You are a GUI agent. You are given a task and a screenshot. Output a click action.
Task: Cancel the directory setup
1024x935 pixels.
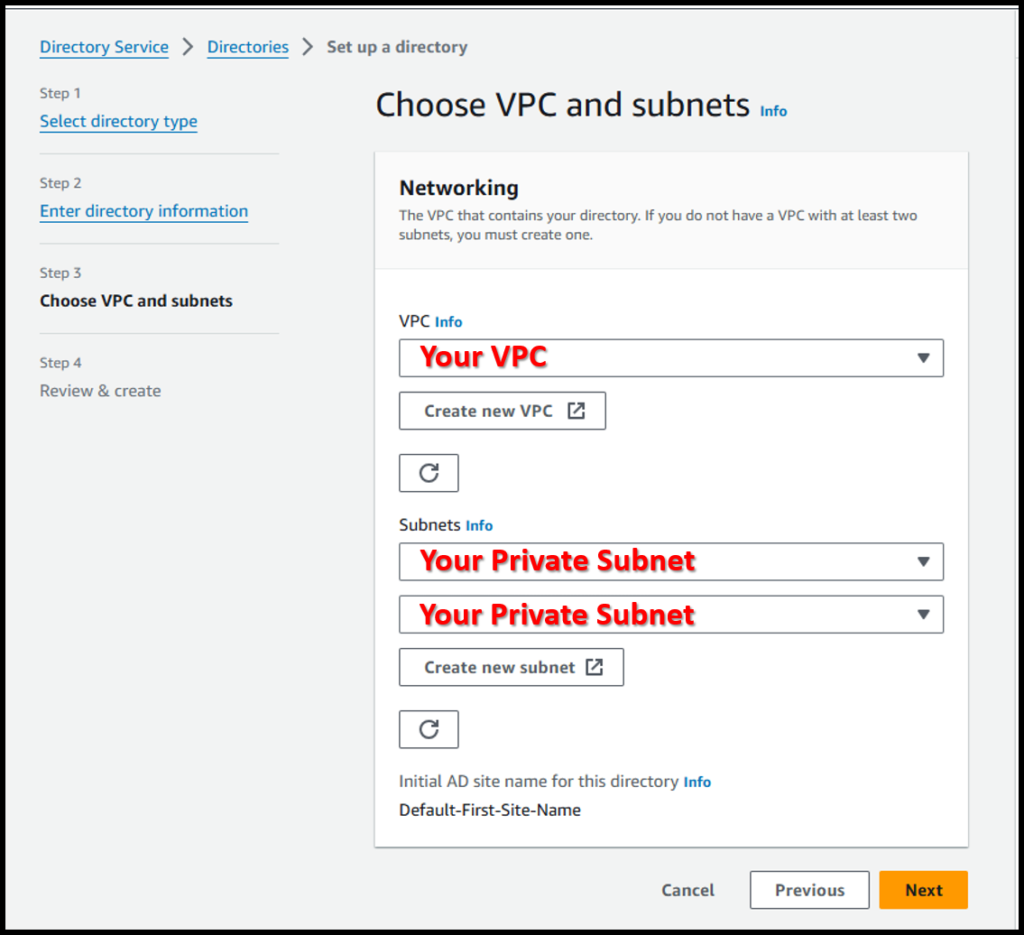tap(687, 890)
